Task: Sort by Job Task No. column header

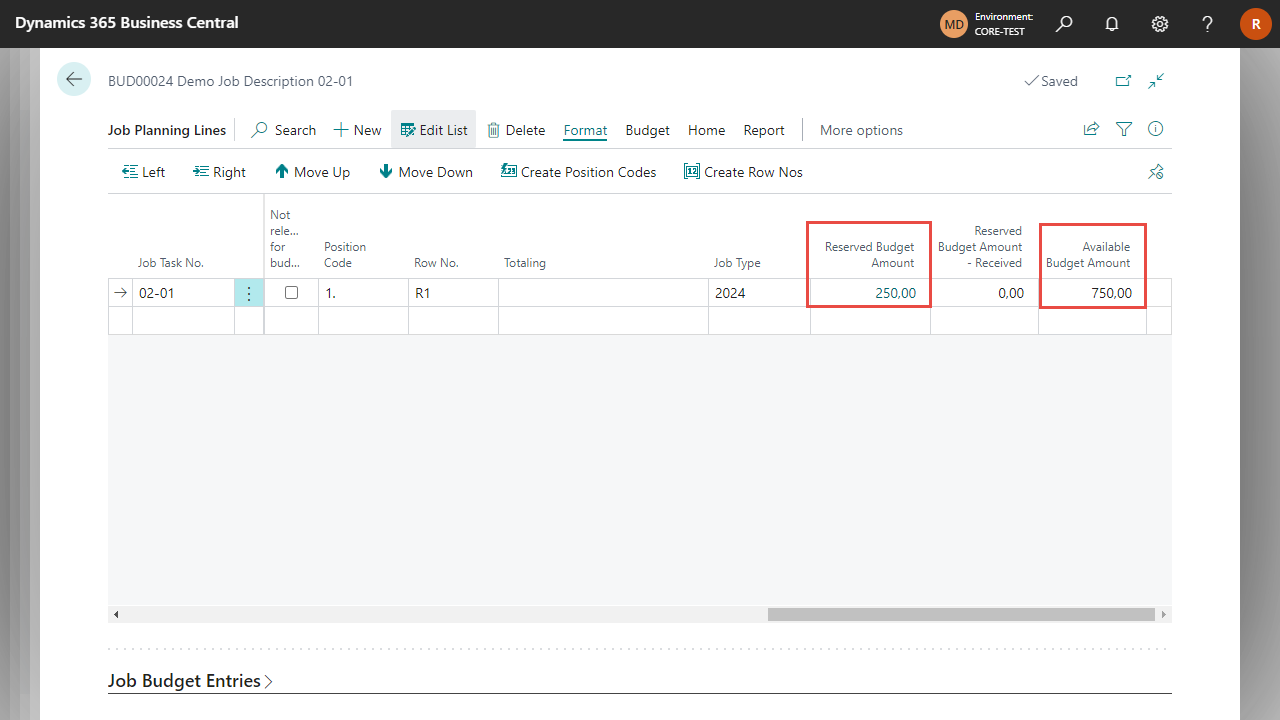Action: tap(171, 263)
